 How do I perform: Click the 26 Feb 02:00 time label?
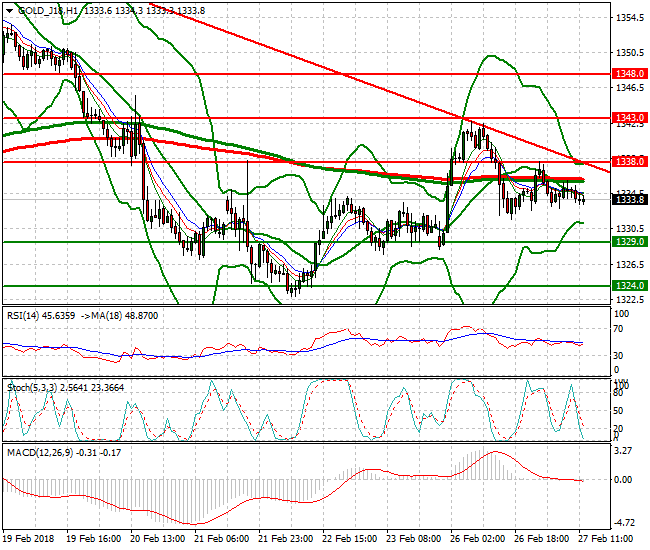pyautogui.click(x=478, y=539)
